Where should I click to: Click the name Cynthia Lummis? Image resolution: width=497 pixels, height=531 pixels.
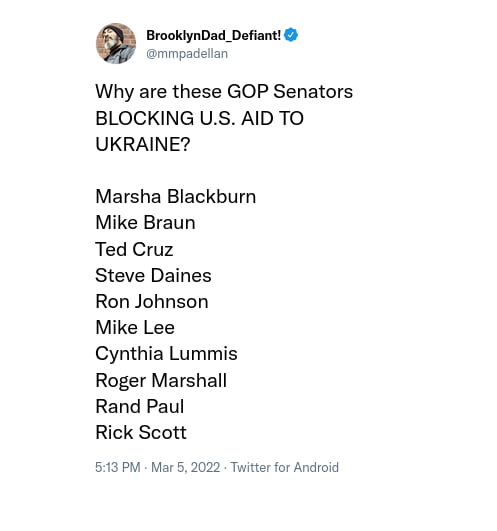tap(166, 354)
